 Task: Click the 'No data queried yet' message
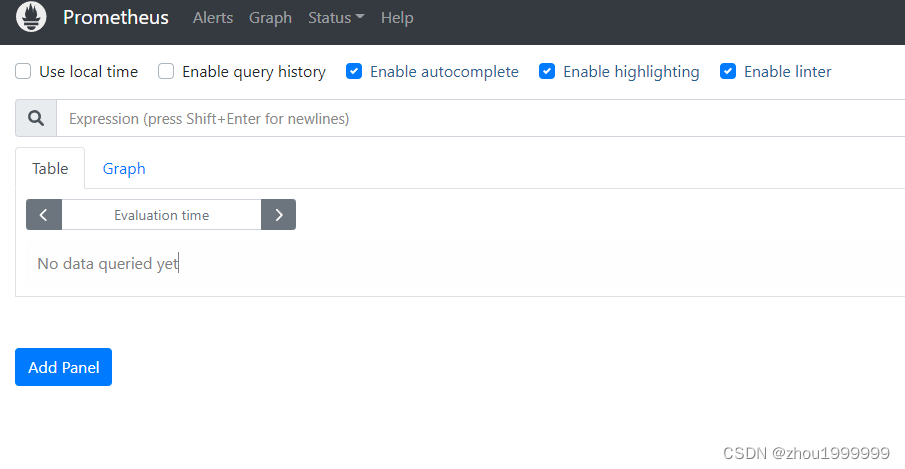coord(108,264)
